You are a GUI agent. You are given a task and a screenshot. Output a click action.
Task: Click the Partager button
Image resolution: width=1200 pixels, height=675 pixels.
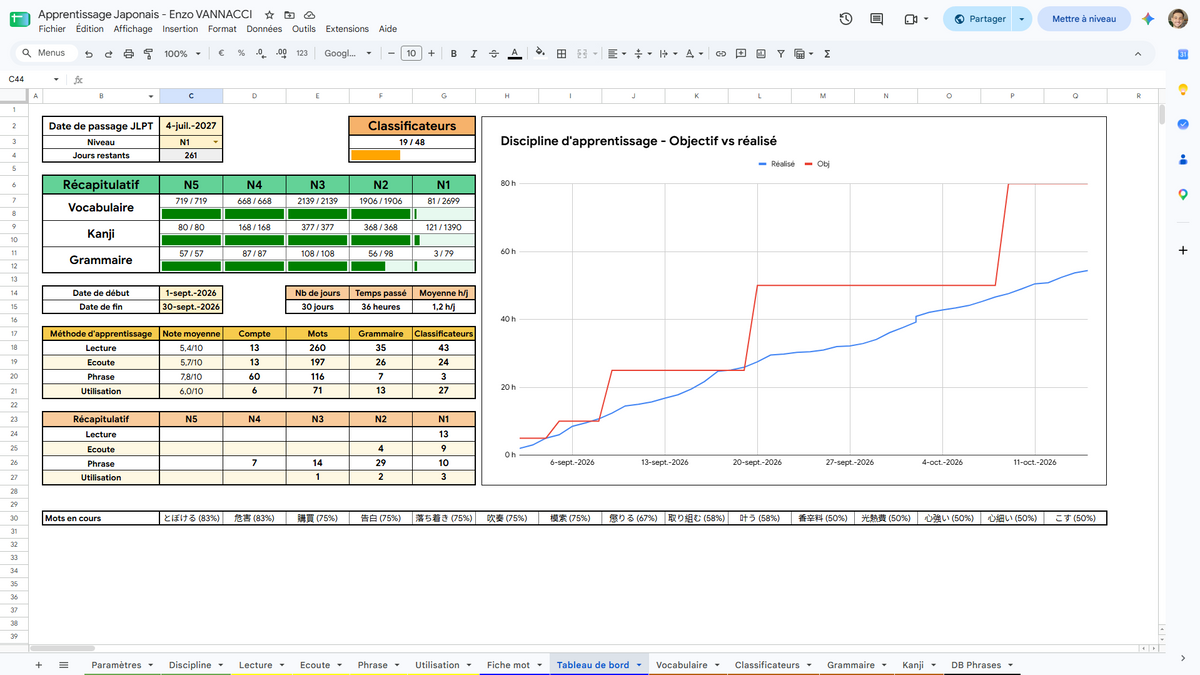pos(980,19)
